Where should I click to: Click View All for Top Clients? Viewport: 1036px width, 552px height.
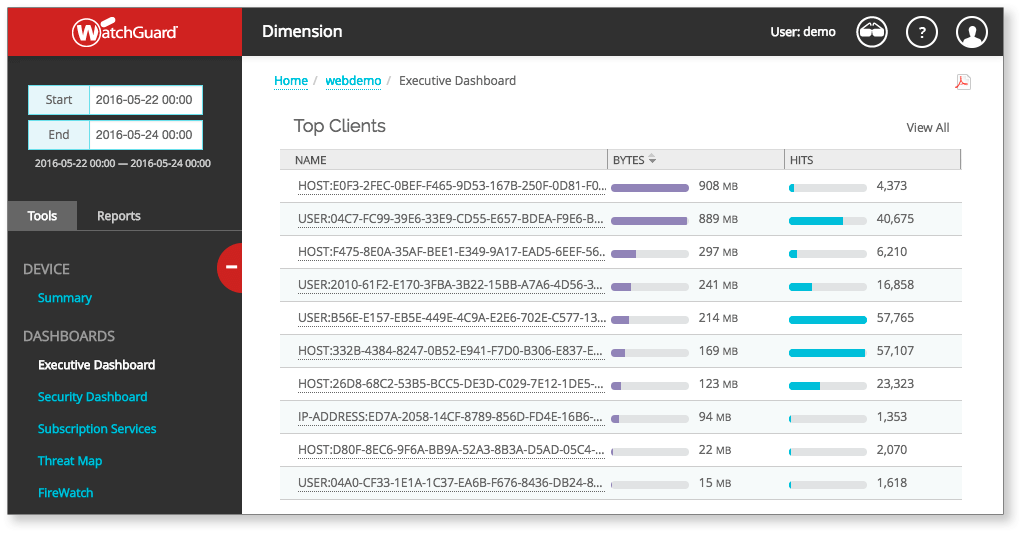point(927,128)
